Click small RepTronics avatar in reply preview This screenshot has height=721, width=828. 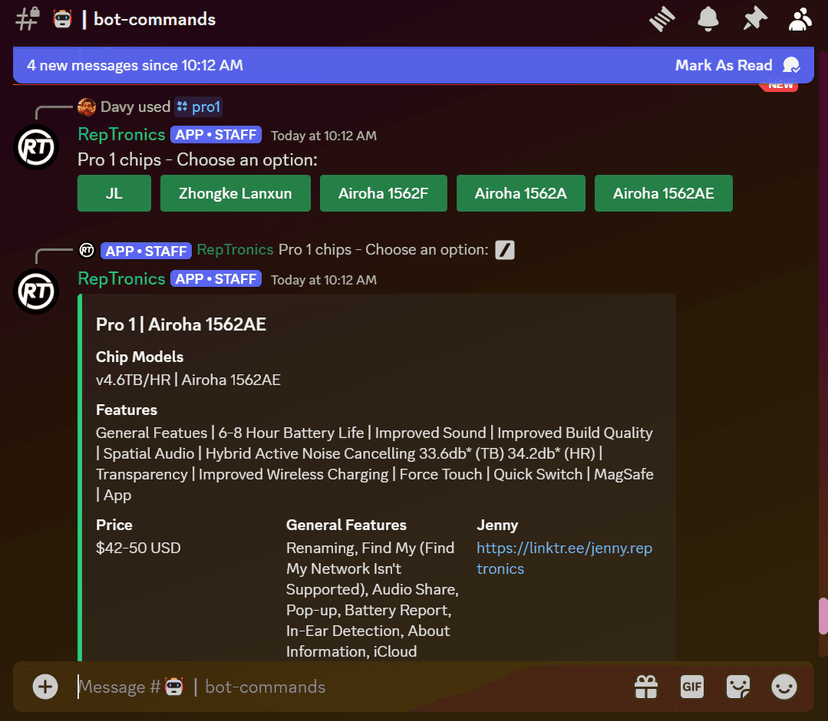[x=87, y=250]
